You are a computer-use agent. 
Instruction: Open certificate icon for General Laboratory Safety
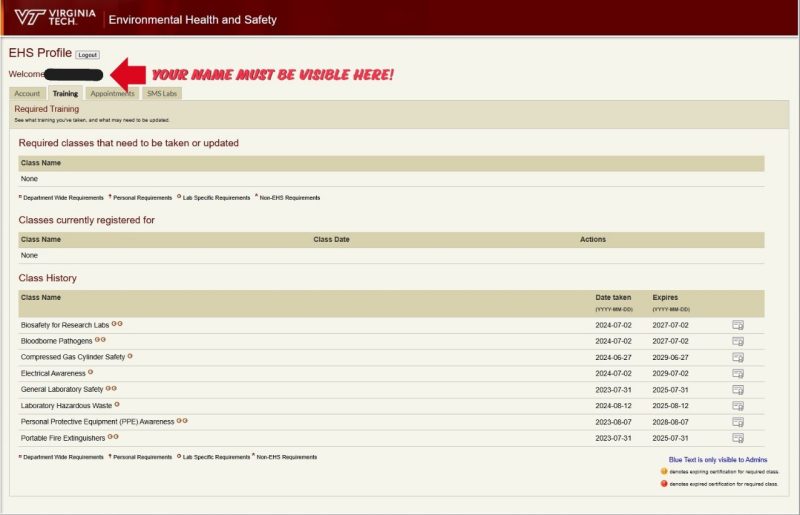(x=738, y=390)
